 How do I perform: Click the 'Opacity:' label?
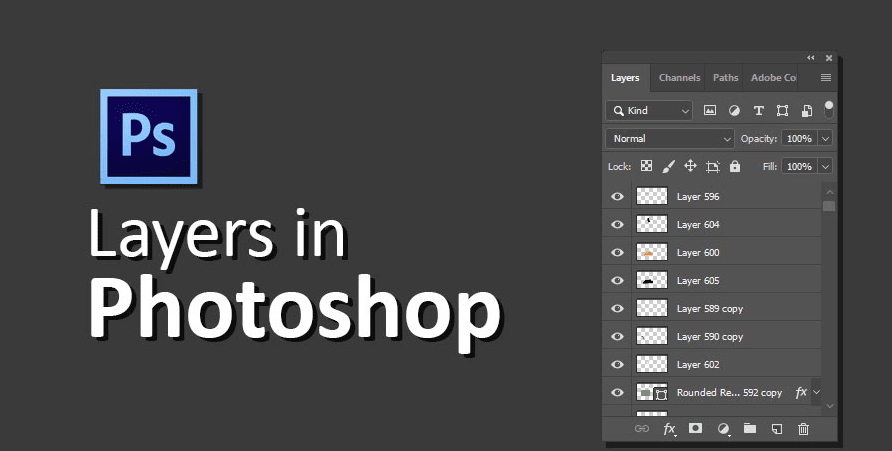click(x=759, y=138)
